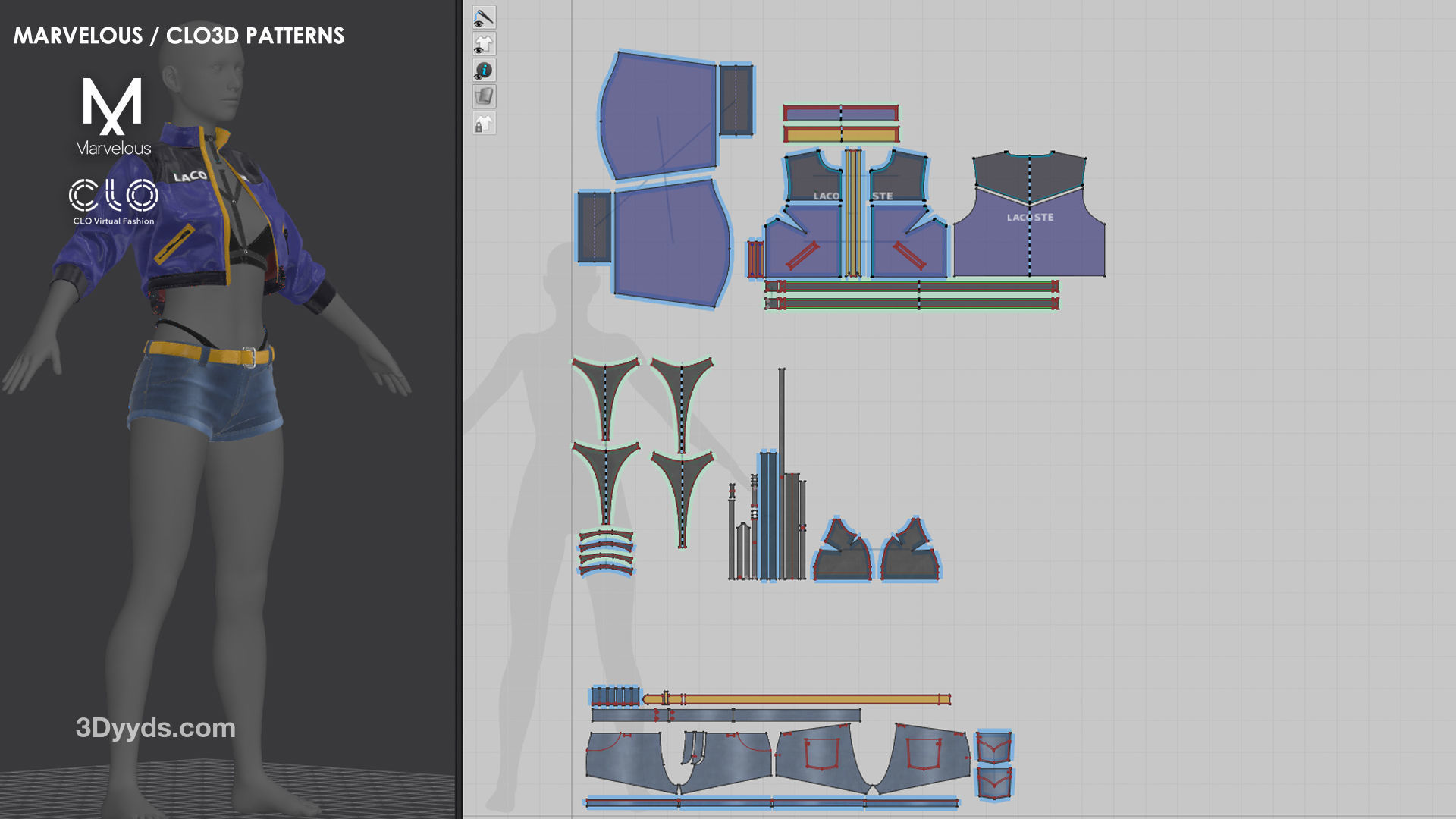Select the upper large sleeve pattern piece
1456x819 pixels.
(x=658, y=114)
